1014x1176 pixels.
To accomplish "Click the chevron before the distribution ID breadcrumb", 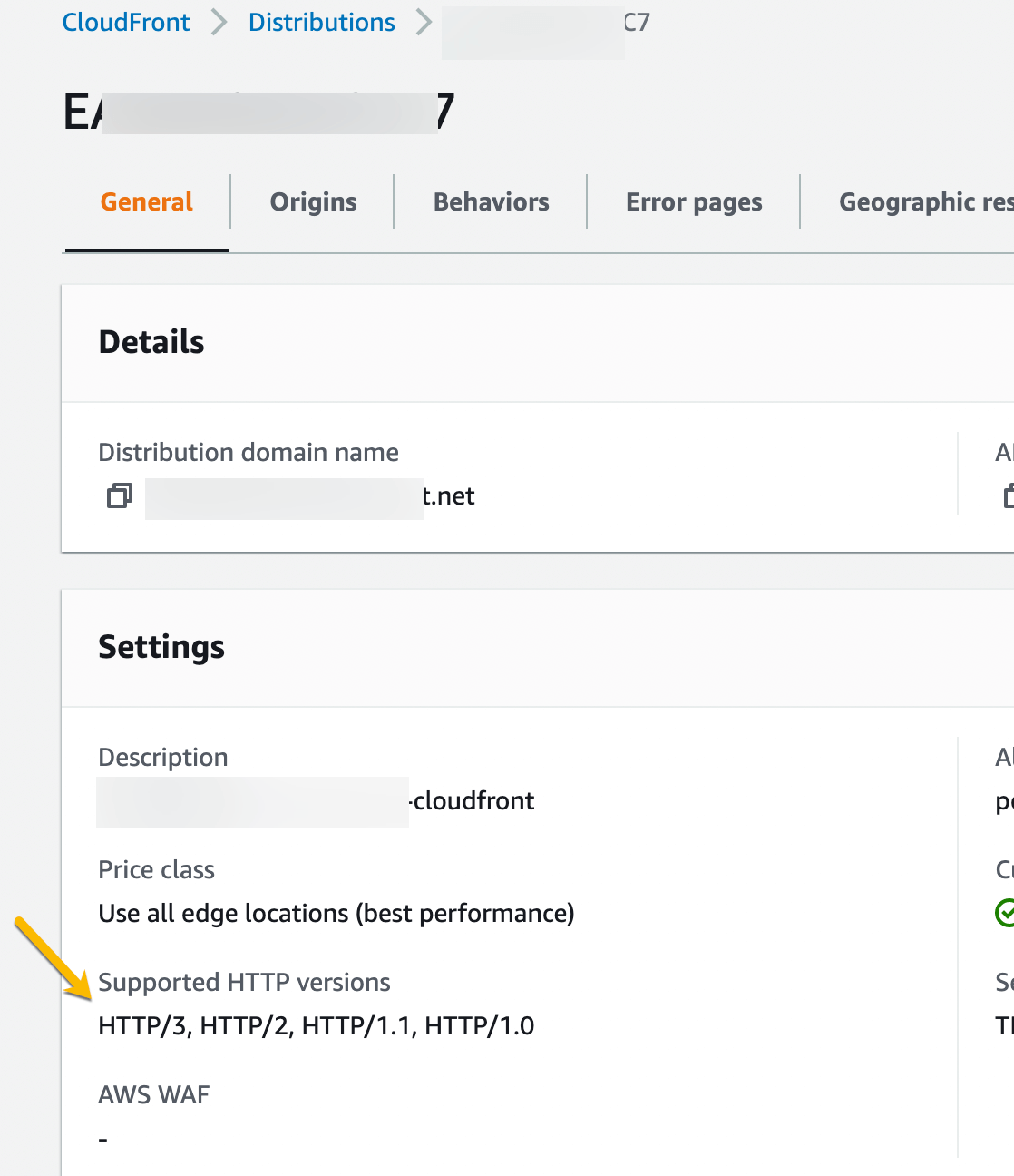I will pos(423,22).
